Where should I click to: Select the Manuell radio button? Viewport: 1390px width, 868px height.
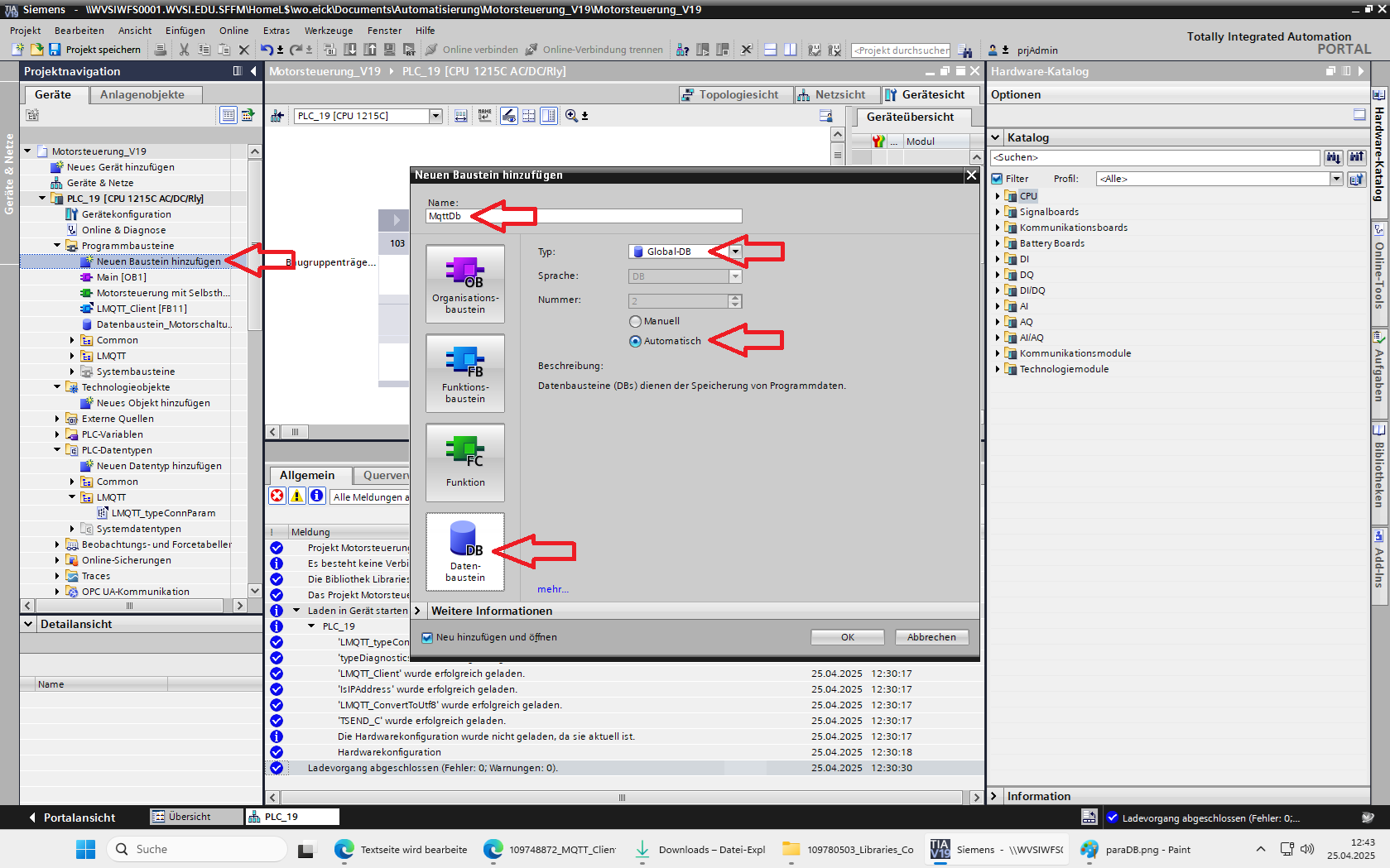point(635,321)
